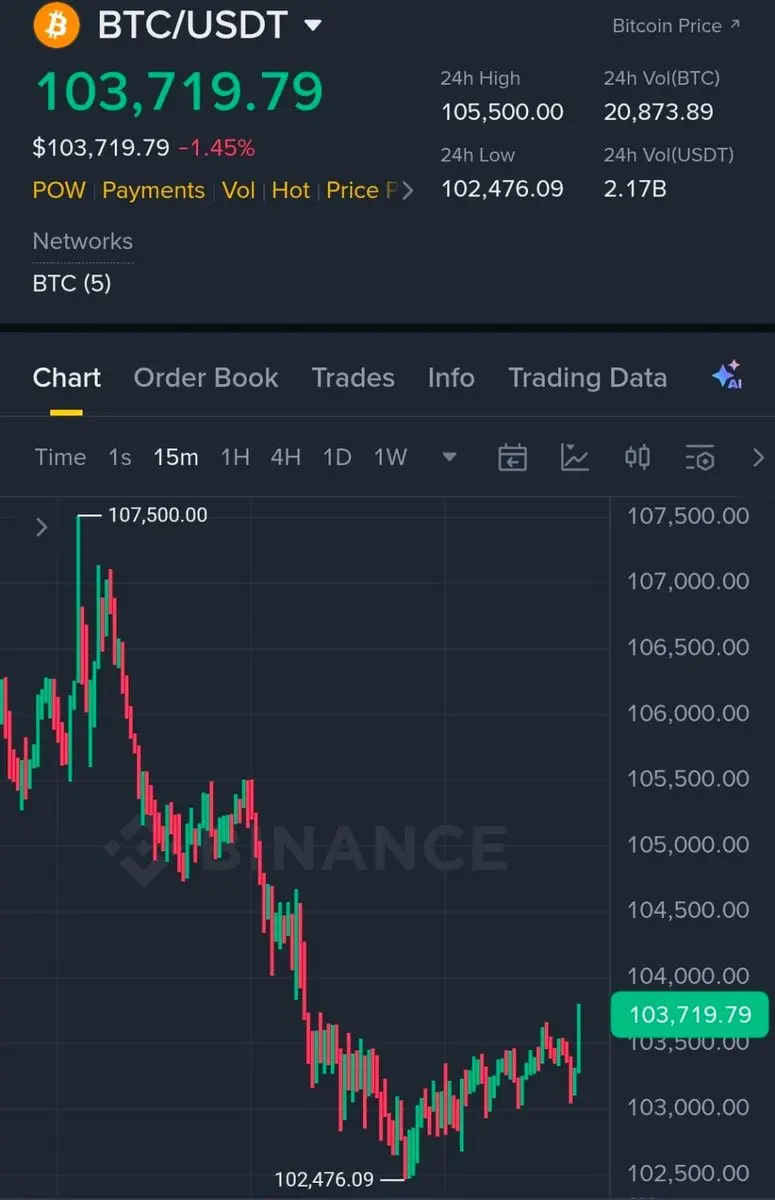Tap the BTC (5) networks label
The width and height of the screenshot is (775, 1200).
(x=72, y=283)
